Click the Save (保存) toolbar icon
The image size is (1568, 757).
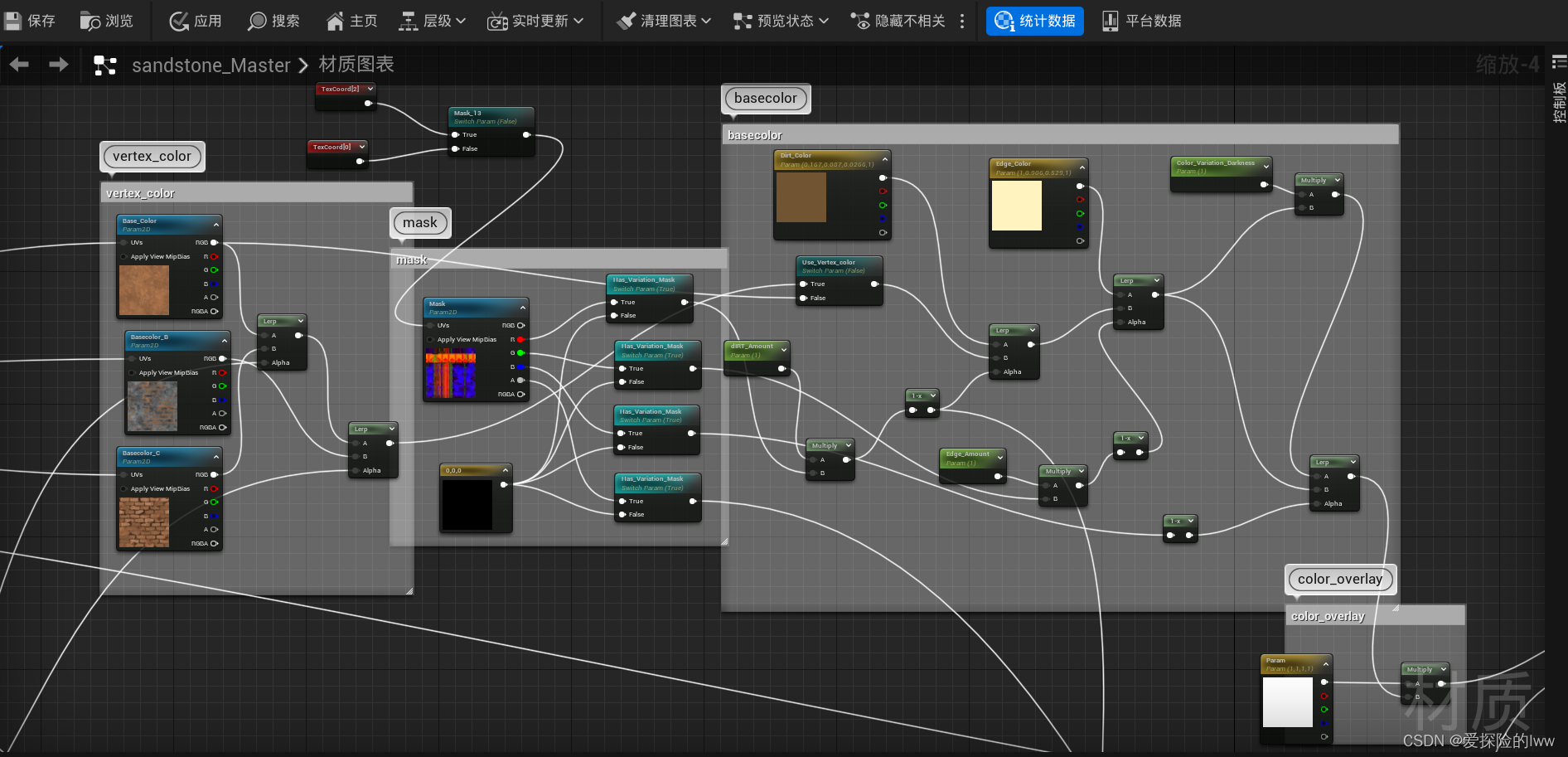[13, 21]
